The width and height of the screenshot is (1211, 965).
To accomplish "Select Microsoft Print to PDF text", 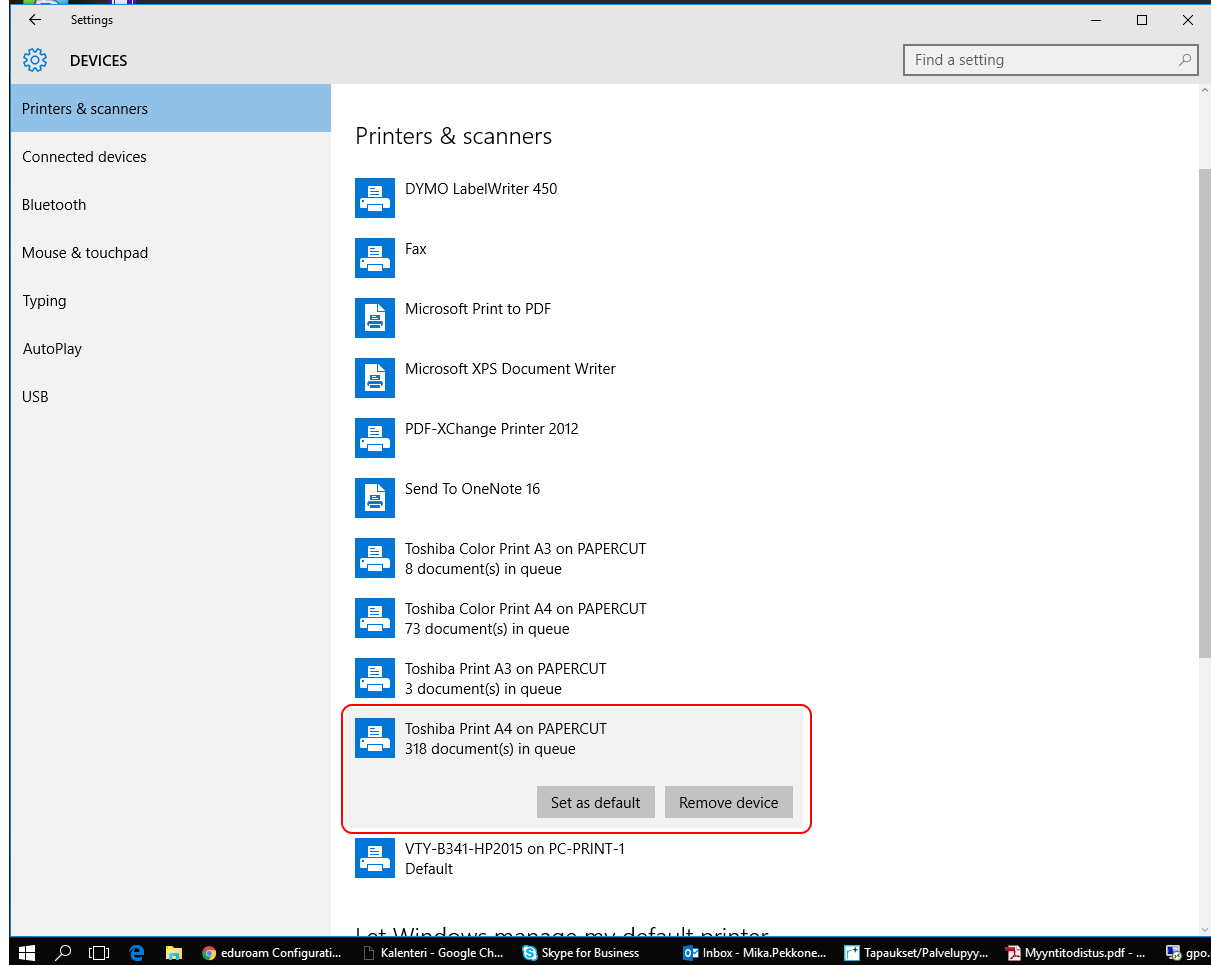I will (x=478, y=308).
